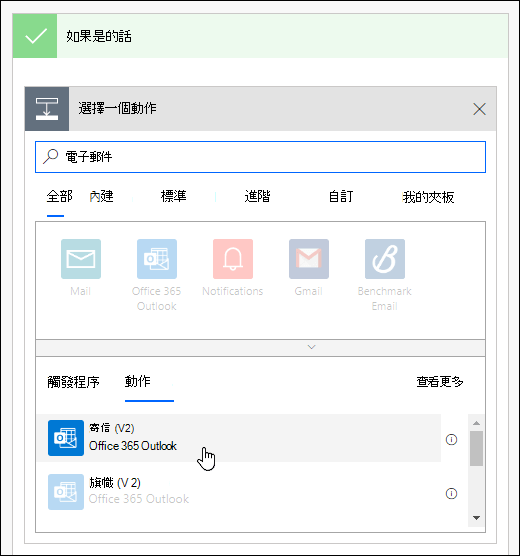Screen dimensions: 520x556
Task: Select the 動作 tab
Action: pos(138,381)
